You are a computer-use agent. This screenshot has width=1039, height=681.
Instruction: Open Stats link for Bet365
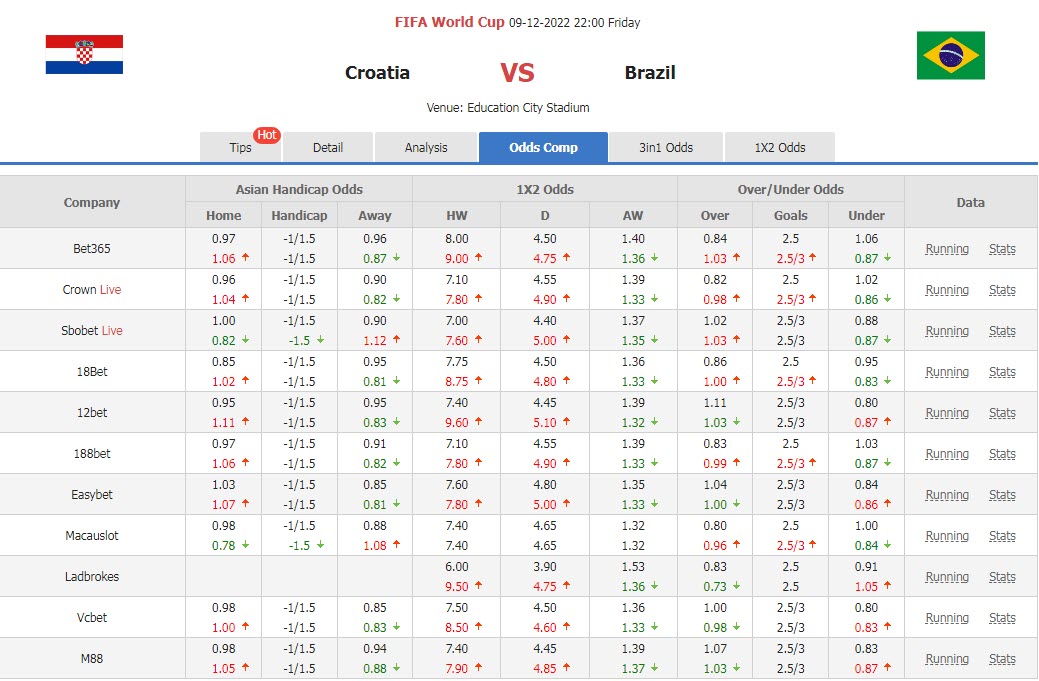(1002, 249)
